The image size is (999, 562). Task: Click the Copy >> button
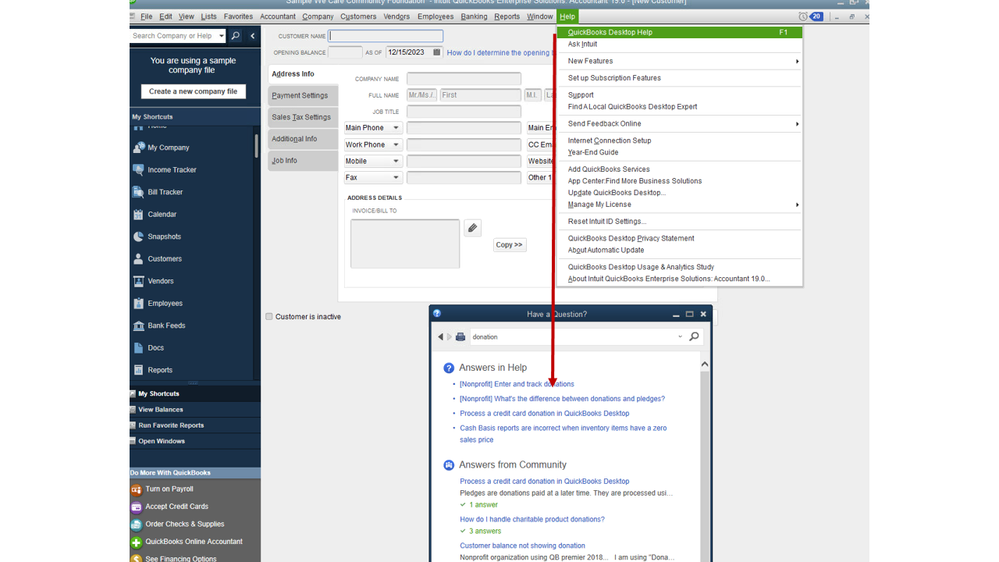(509, 245)
